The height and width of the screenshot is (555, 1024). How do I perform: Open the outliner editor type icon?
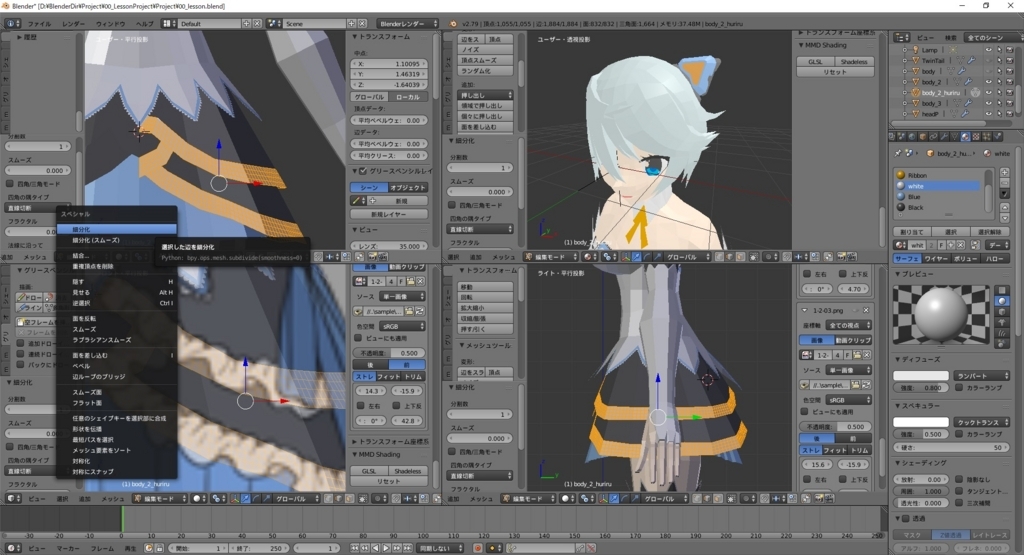tap(901, 37)
